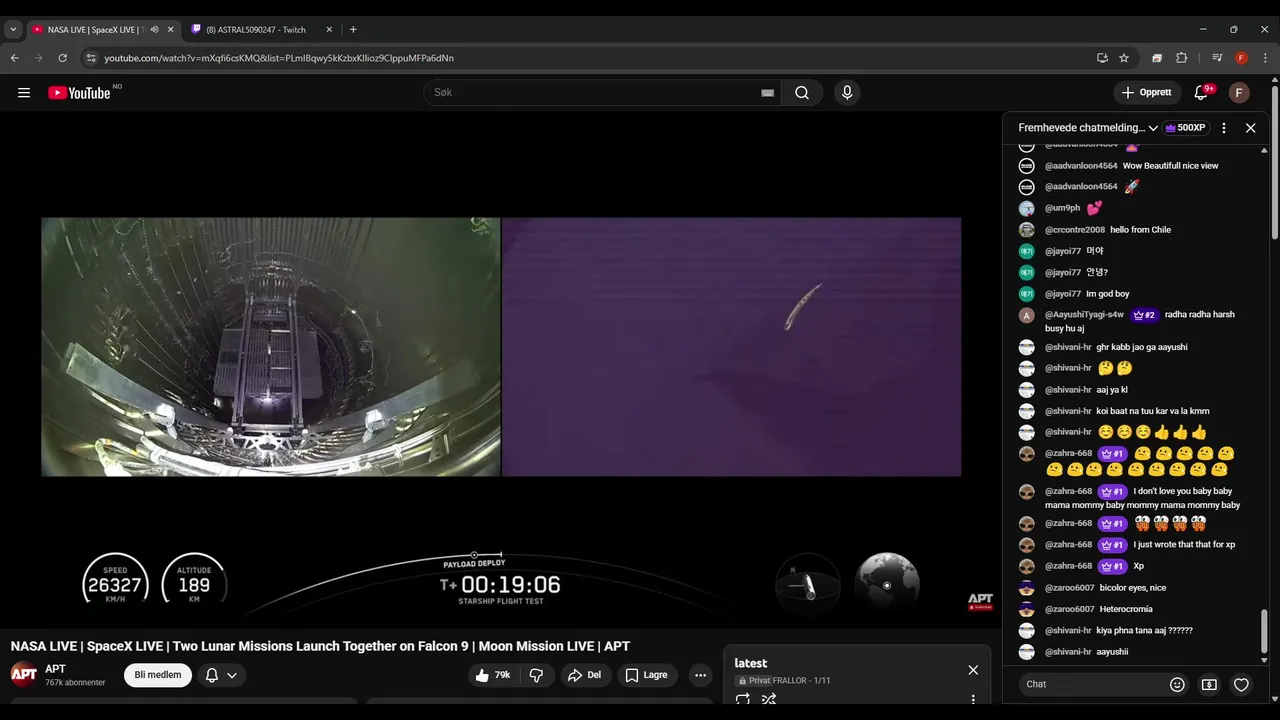Open more actions below the video
This screenshot has width=1280, height=720.
700,675
